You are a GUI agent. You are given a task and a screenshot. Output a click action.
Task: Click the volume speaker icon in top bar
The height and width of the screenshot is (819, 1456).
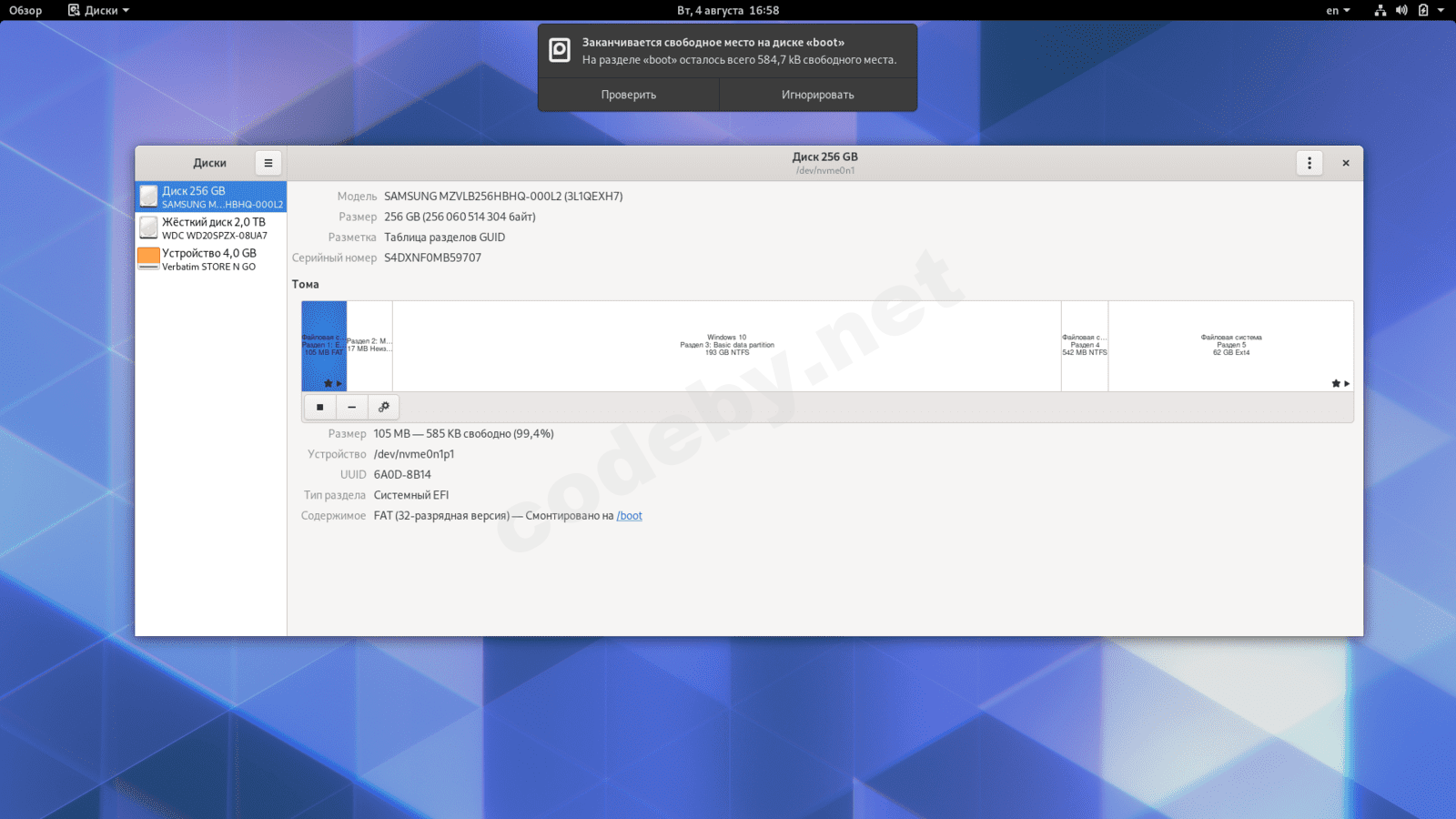point(1401,10)
